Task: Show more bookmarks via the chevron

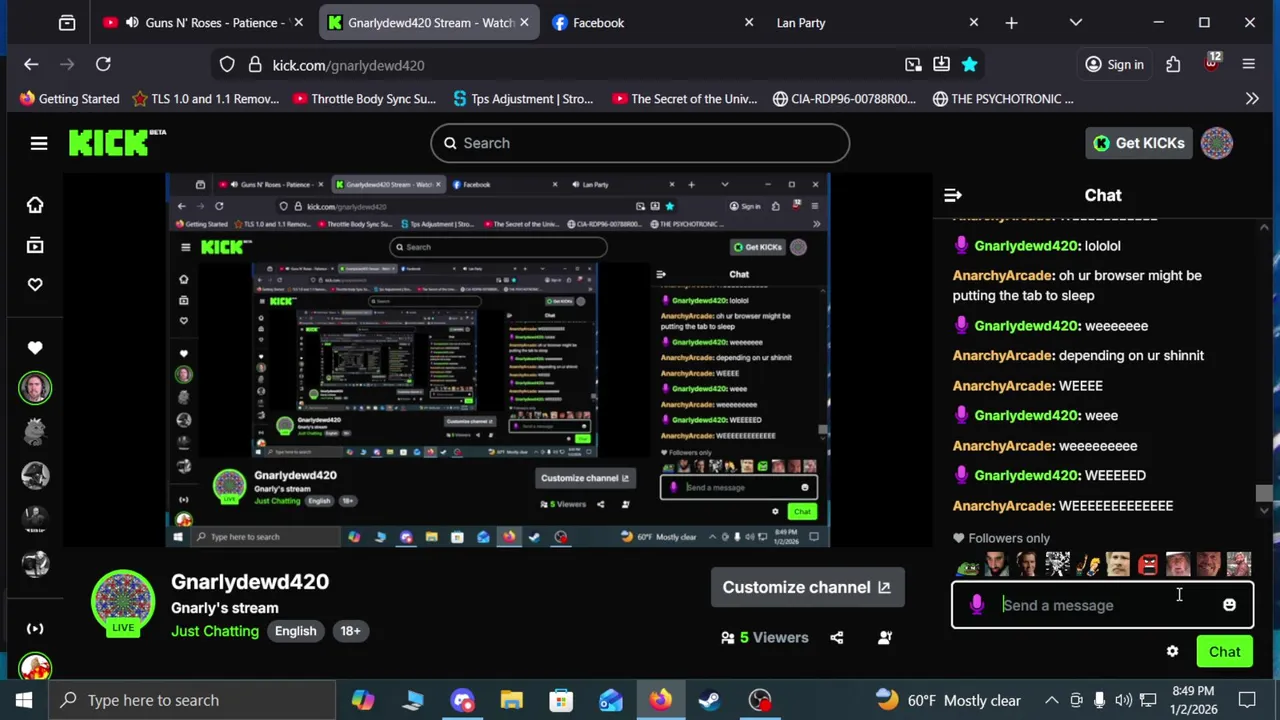Action: coord(1251,98)
